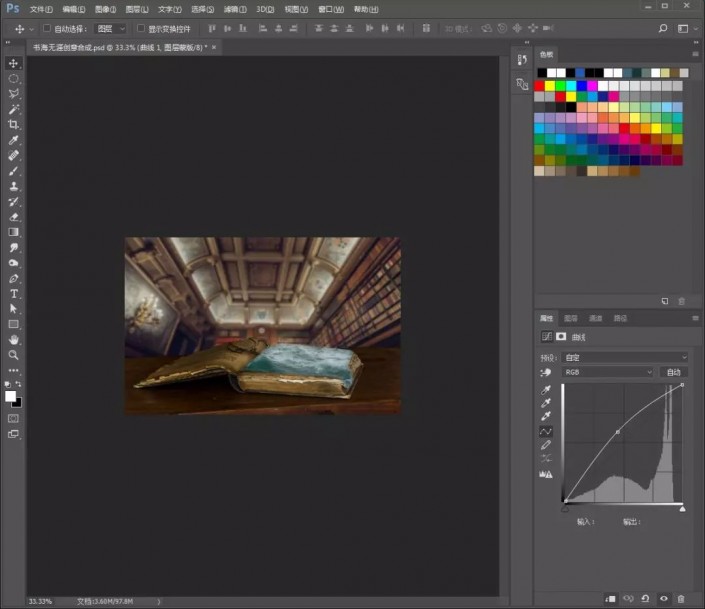The width and height of the screenshot is (705, 609).
Task: Open the 预设 preset dropdown
Action: point(625,358)
